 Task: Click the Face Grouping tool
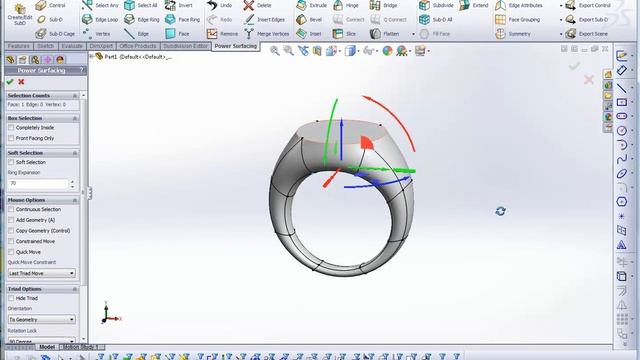tap(518, 20)
